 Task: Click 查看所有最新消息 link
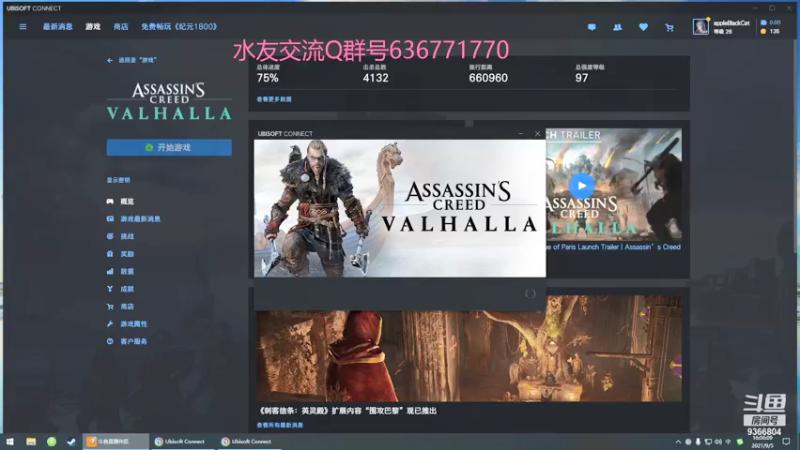click(x=280, y=425)
